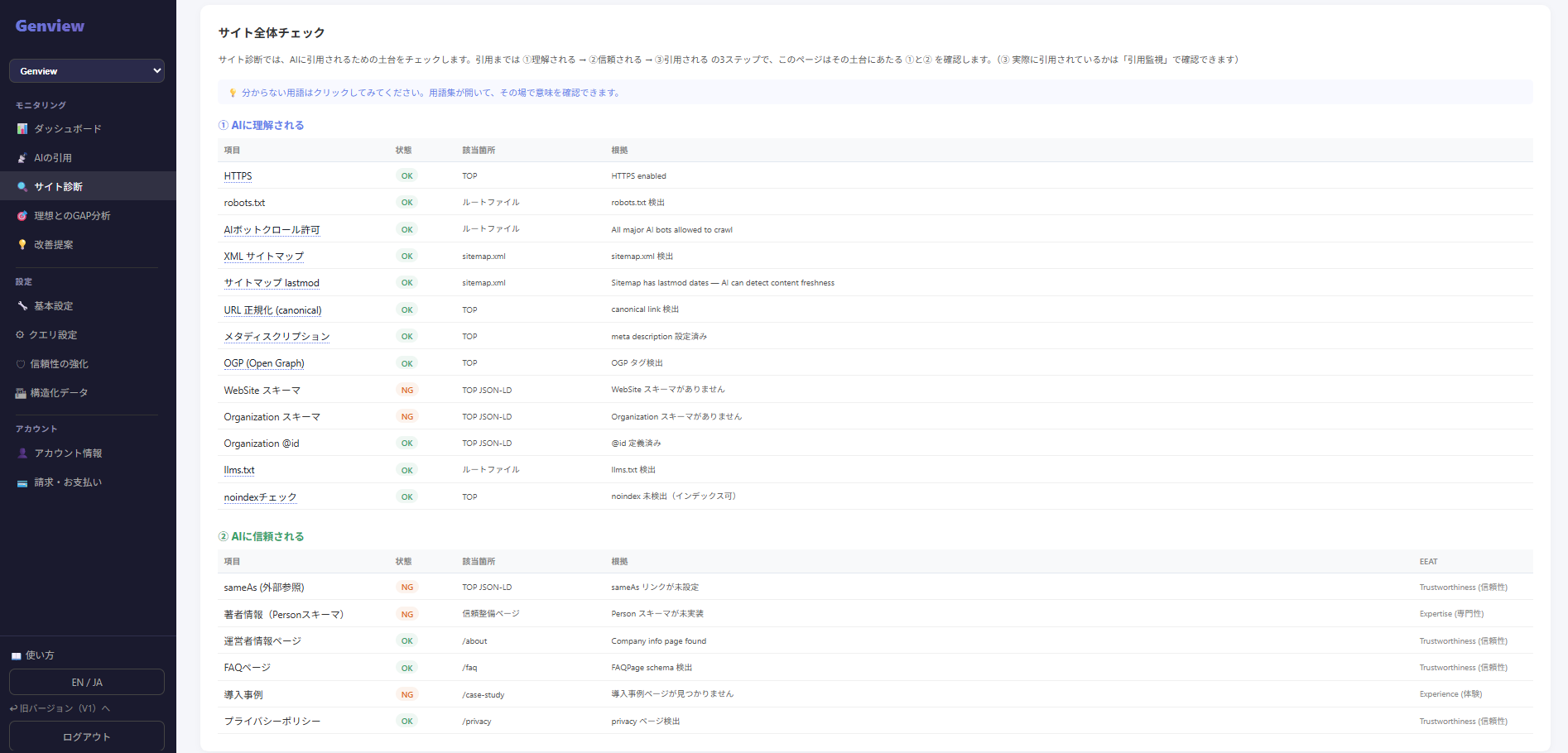Click the glossary hint banner
This screenshot has width=1568, height=753.
click(x=875, y=93)
